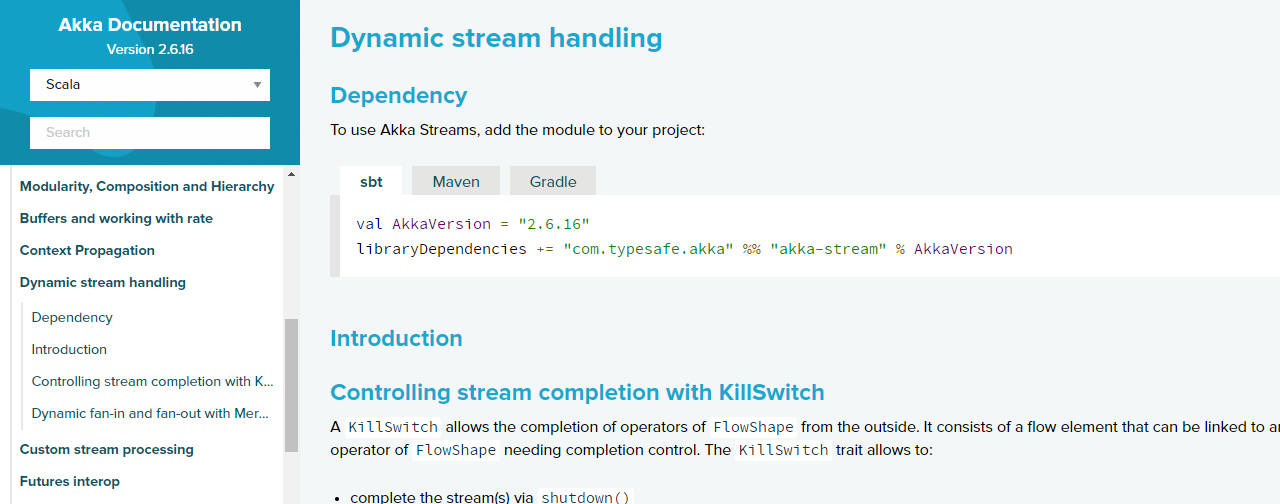The image size is (1280, 504).
Task: Open Controlling stream completion sidebar entry
Action: pos(153,381)
